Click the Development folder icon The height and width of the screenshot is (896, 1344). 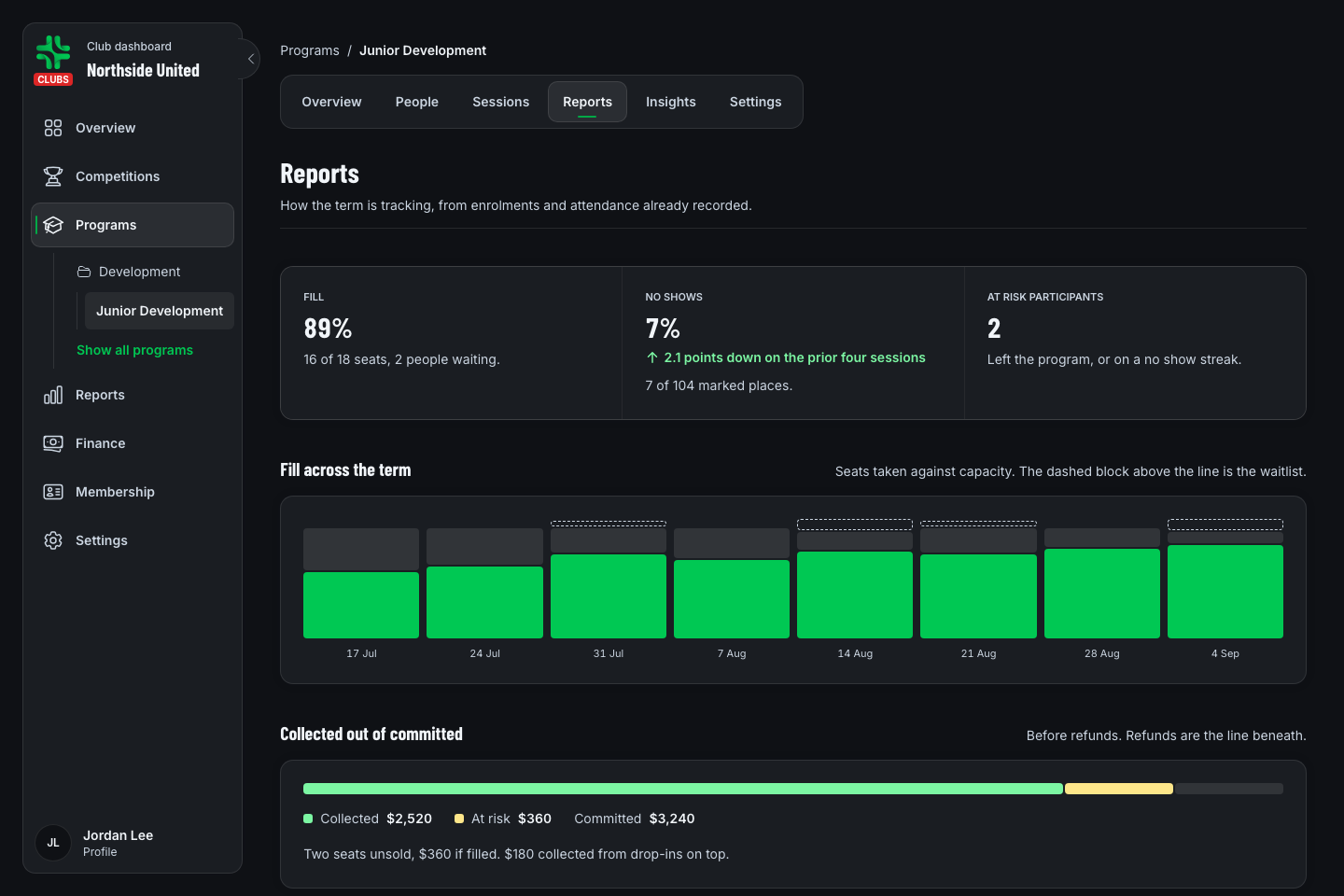84,272
